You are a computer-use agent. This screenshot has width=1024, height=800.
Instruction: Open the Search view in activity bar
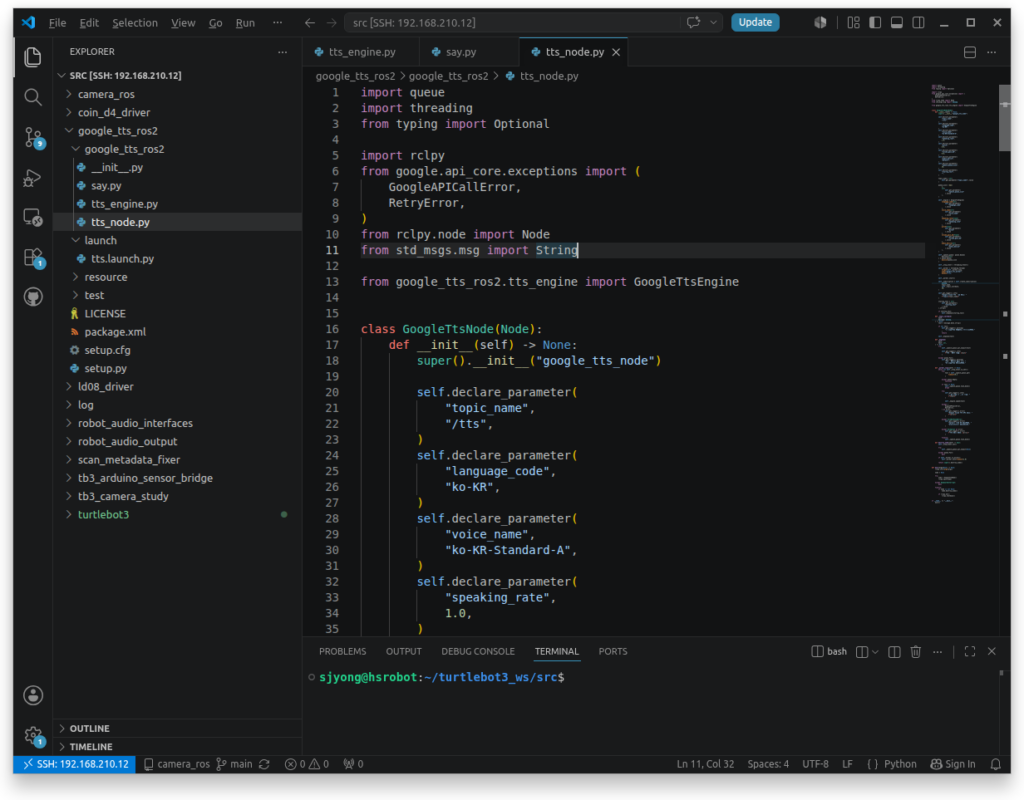(33, 97)
